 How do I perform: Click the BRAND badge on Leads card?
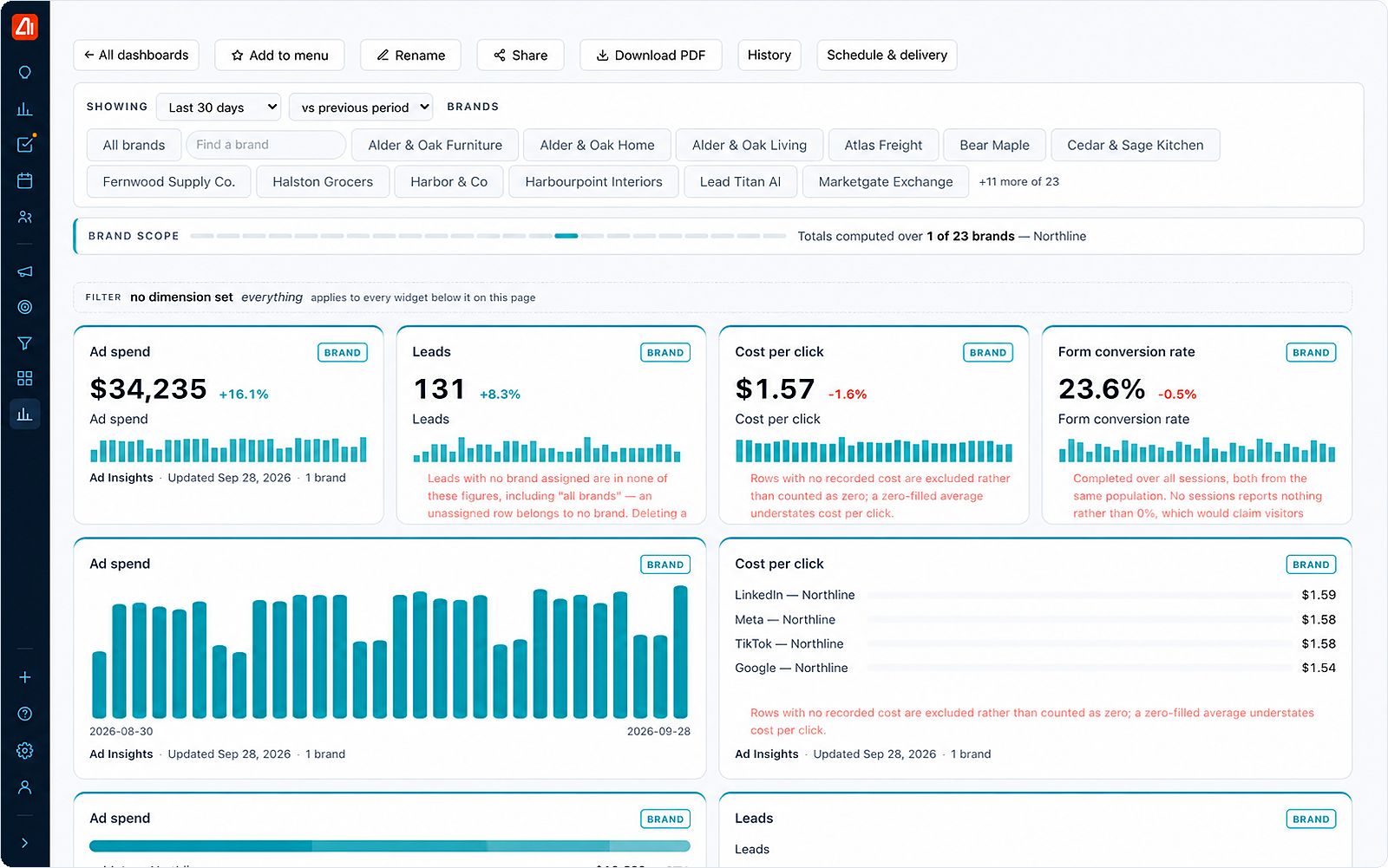[x=665, y=353]
